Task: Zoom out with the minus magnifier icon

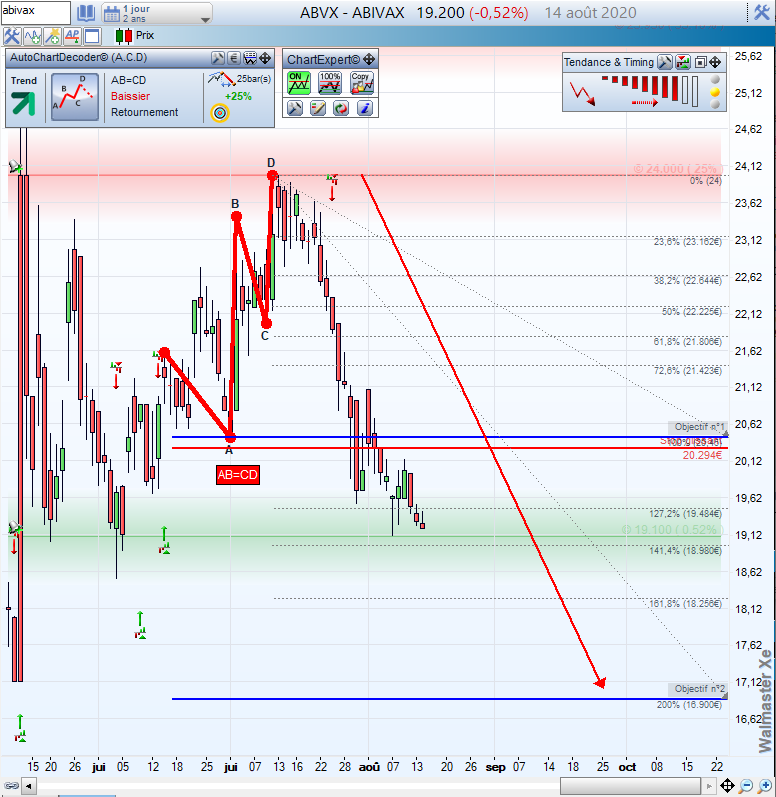Action: (x=746, y=786)
